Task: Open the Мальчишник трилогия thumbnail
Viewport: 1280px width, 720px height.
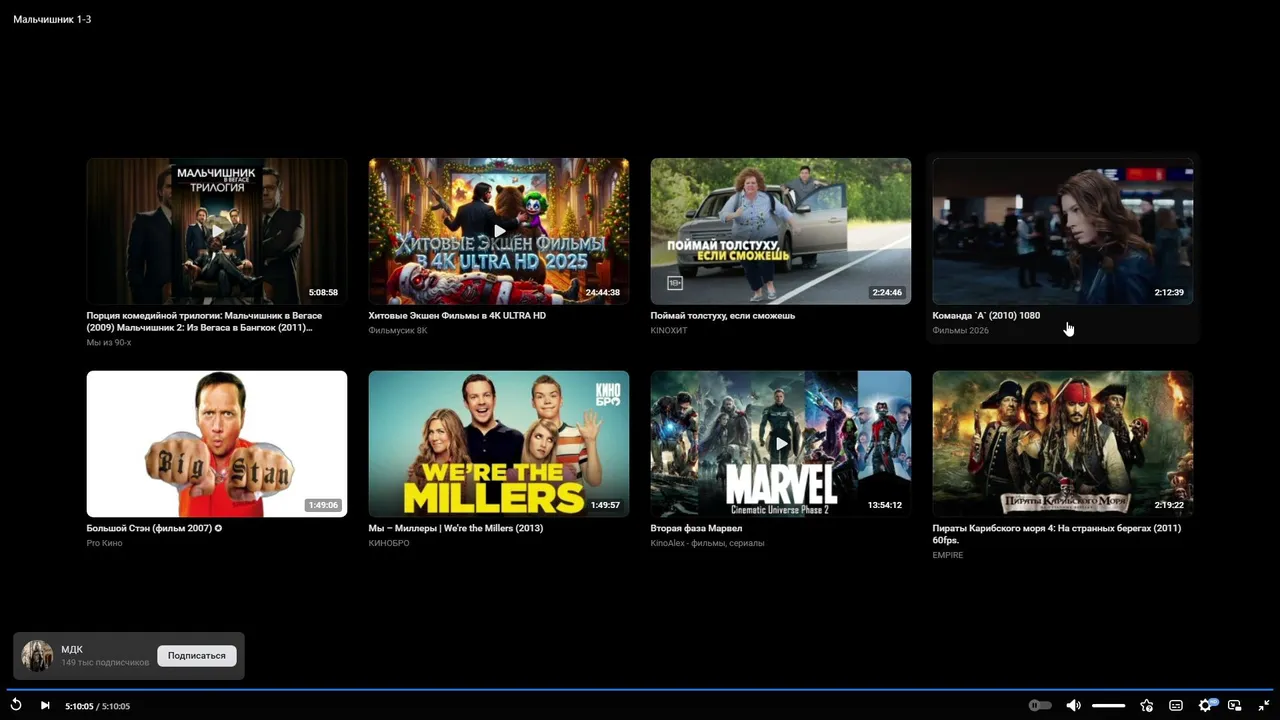Action: (217, 231)
